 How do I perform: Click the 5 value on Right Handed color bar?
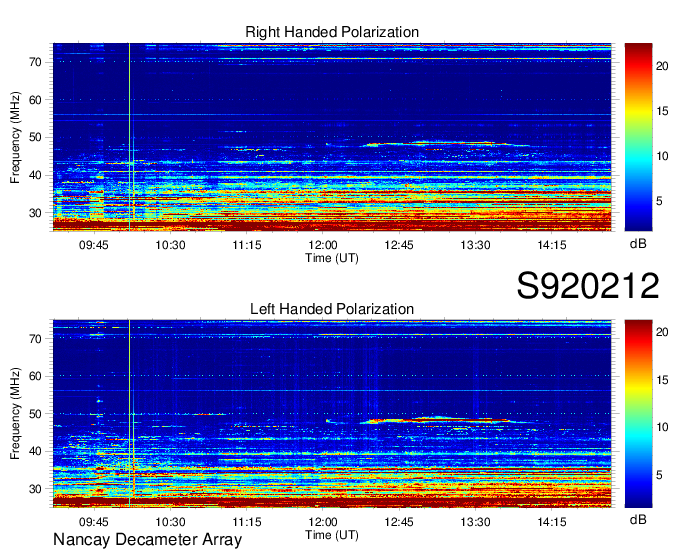660,201
